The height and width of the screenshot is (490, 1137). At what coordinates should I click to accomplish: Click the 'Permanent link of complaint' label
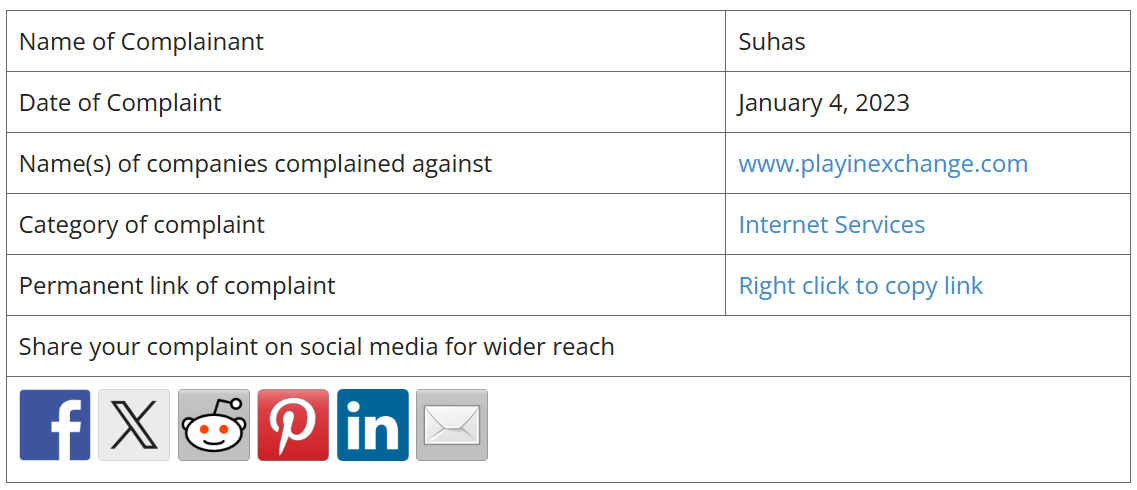tap(177, 286)
